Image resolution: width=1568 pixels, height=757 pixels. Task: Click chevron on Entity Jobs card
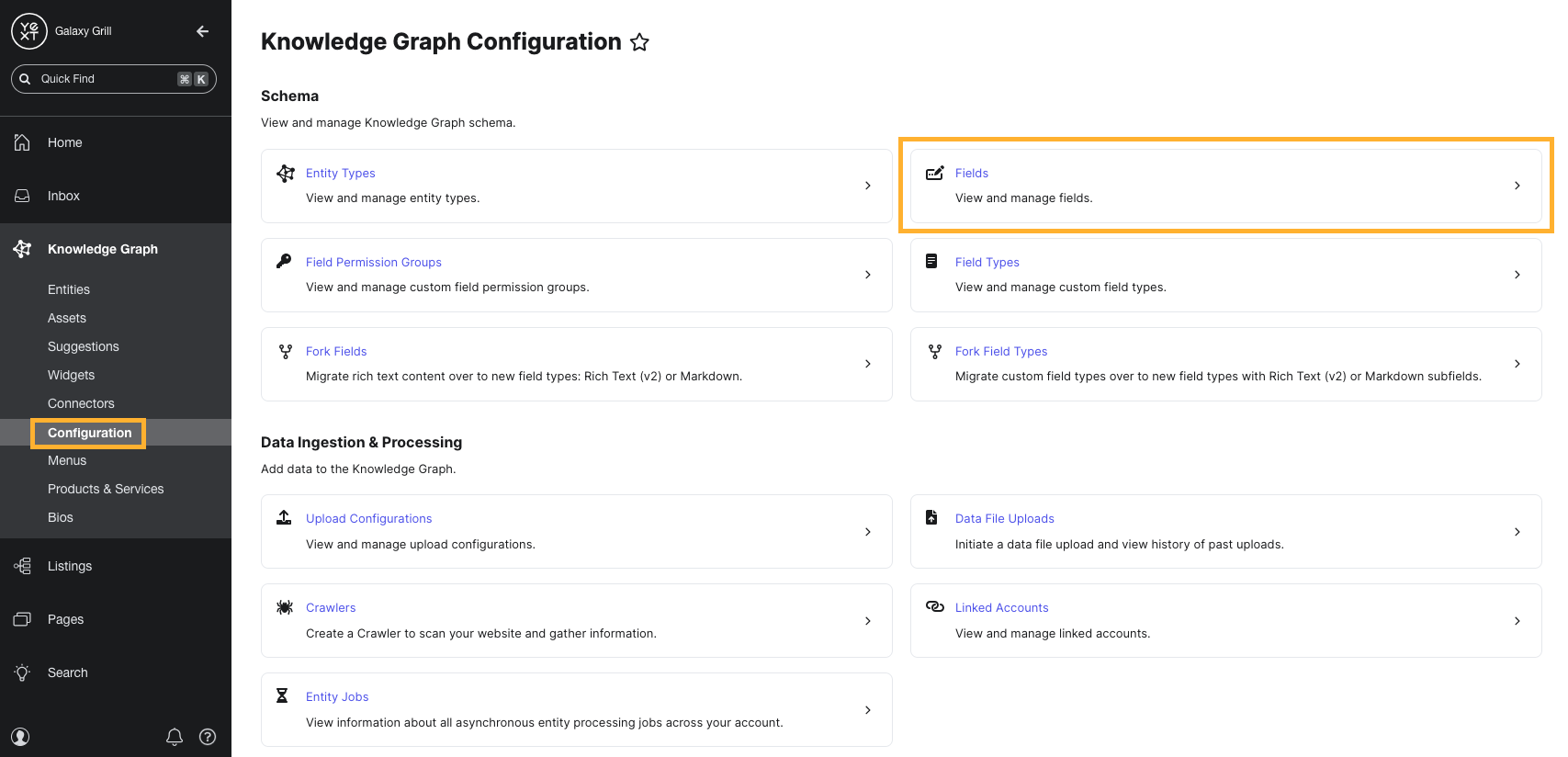(868, 710)
